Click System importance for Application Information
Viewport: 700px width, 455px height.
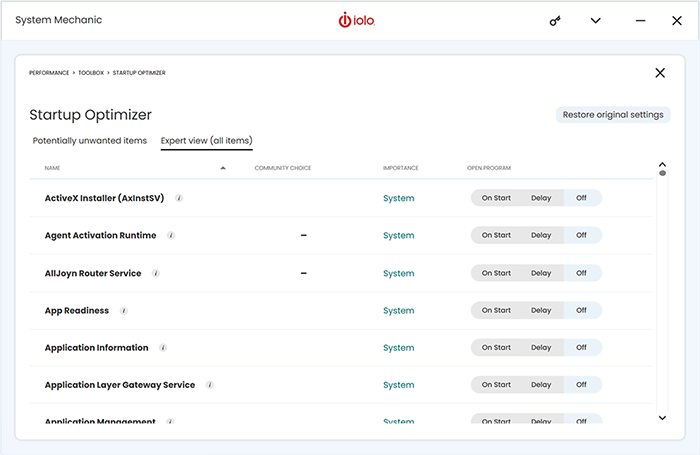click(x=399, y=348)
